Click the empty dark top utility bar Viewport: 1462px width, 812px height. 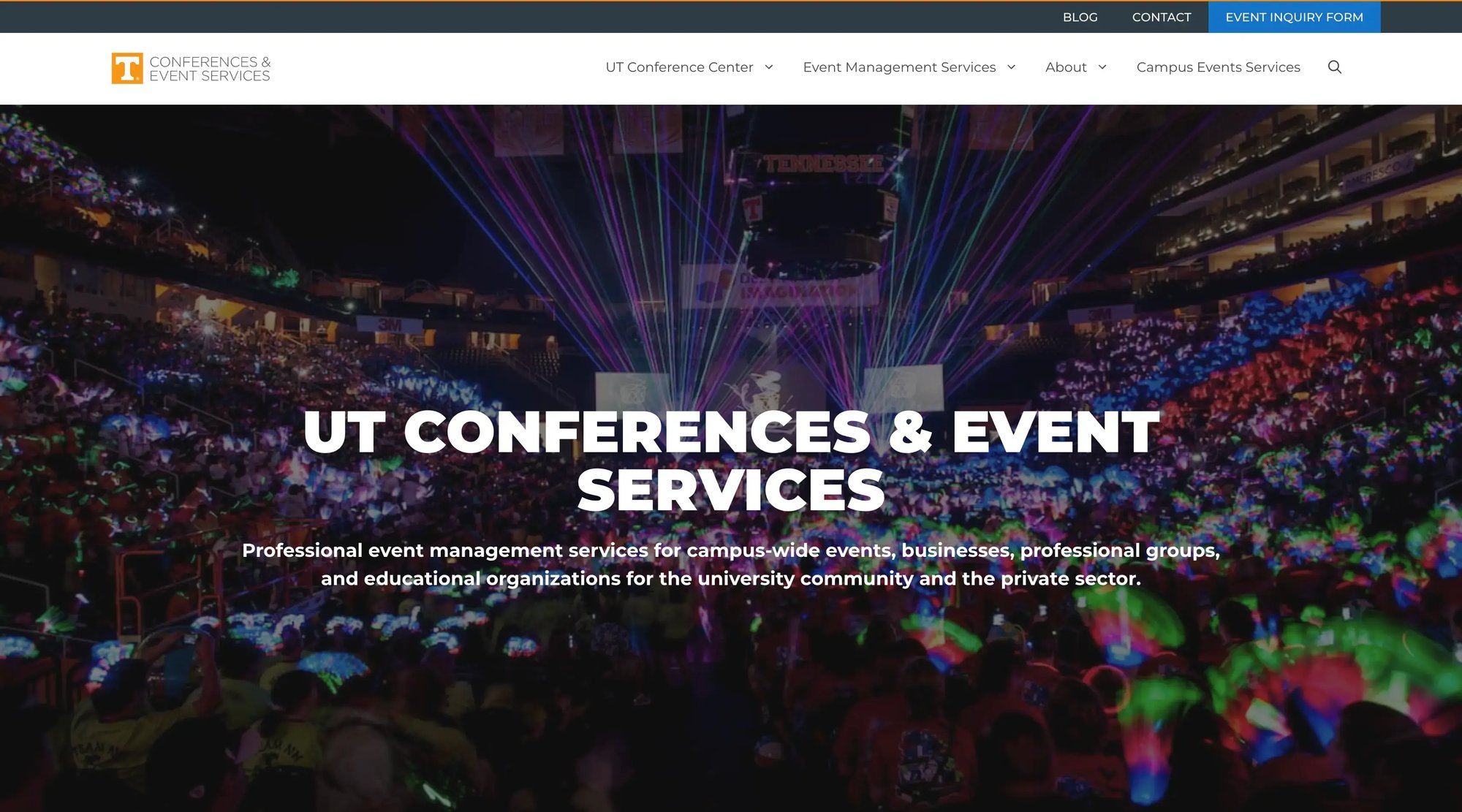coord(512,17)
